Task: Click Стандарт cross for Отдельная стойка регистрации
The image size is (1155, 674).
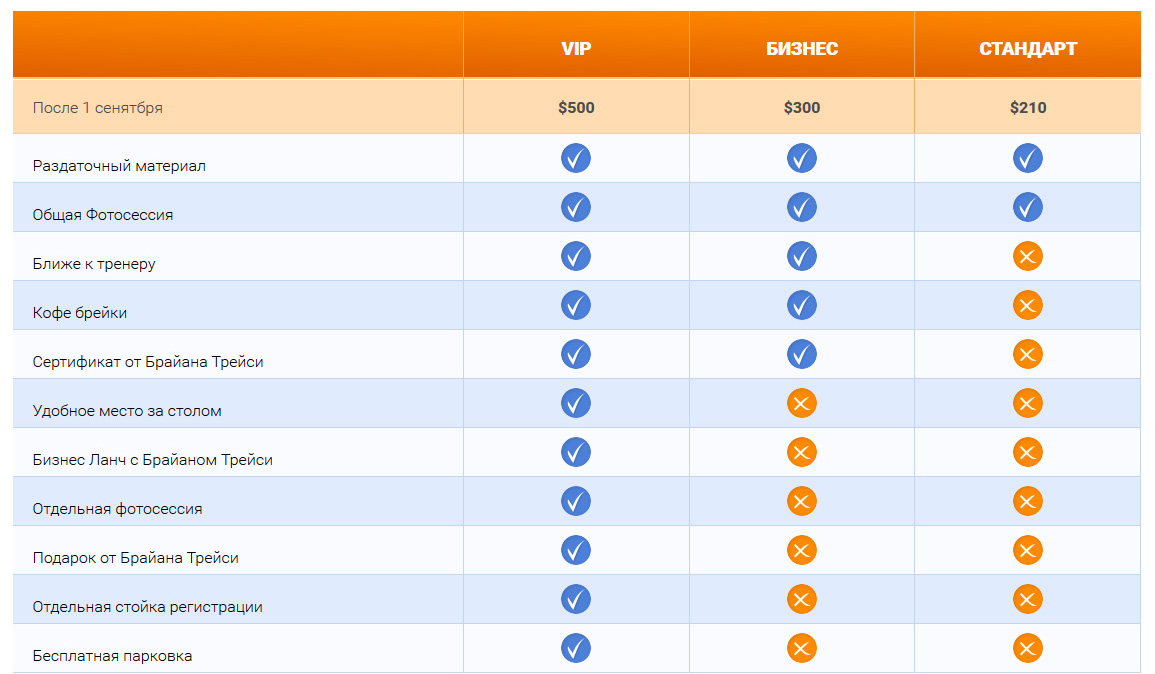Action: 1028,599
